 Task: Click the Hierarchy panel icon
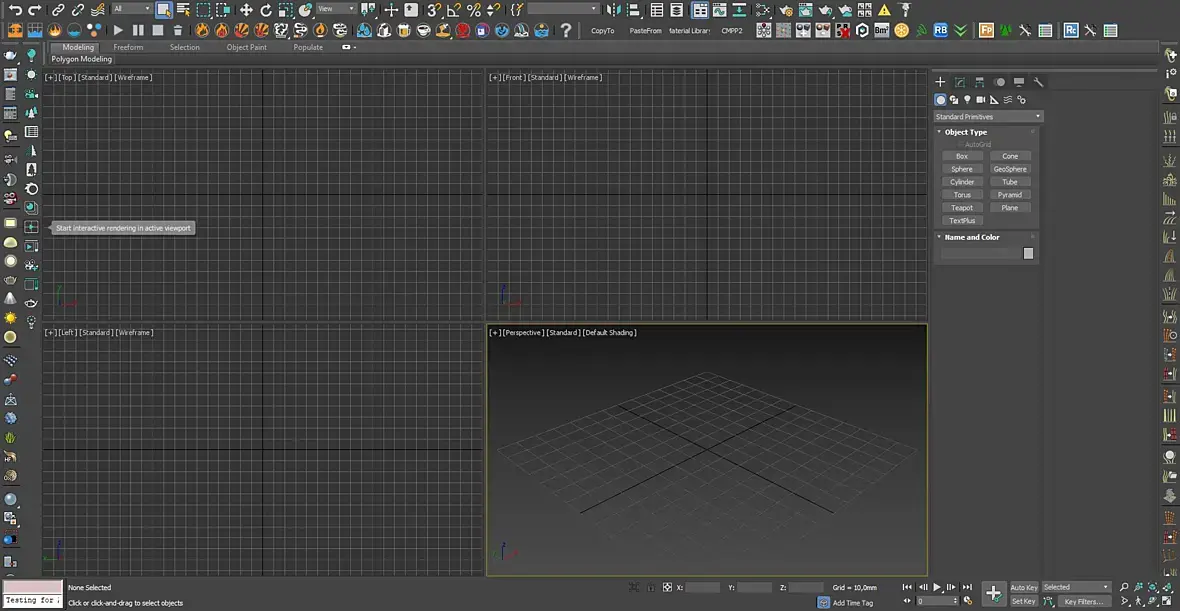point(979,82)
